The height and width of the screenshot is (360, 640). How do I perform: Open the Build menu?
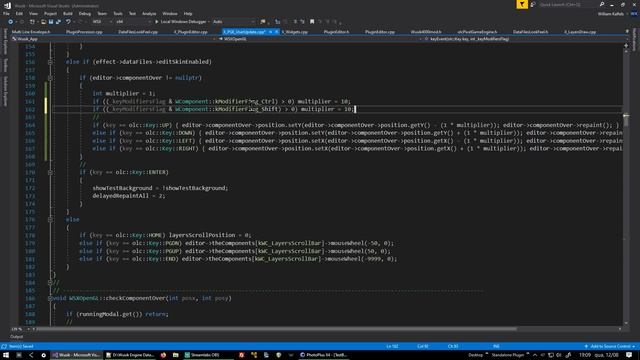click(x=68, y=13)
